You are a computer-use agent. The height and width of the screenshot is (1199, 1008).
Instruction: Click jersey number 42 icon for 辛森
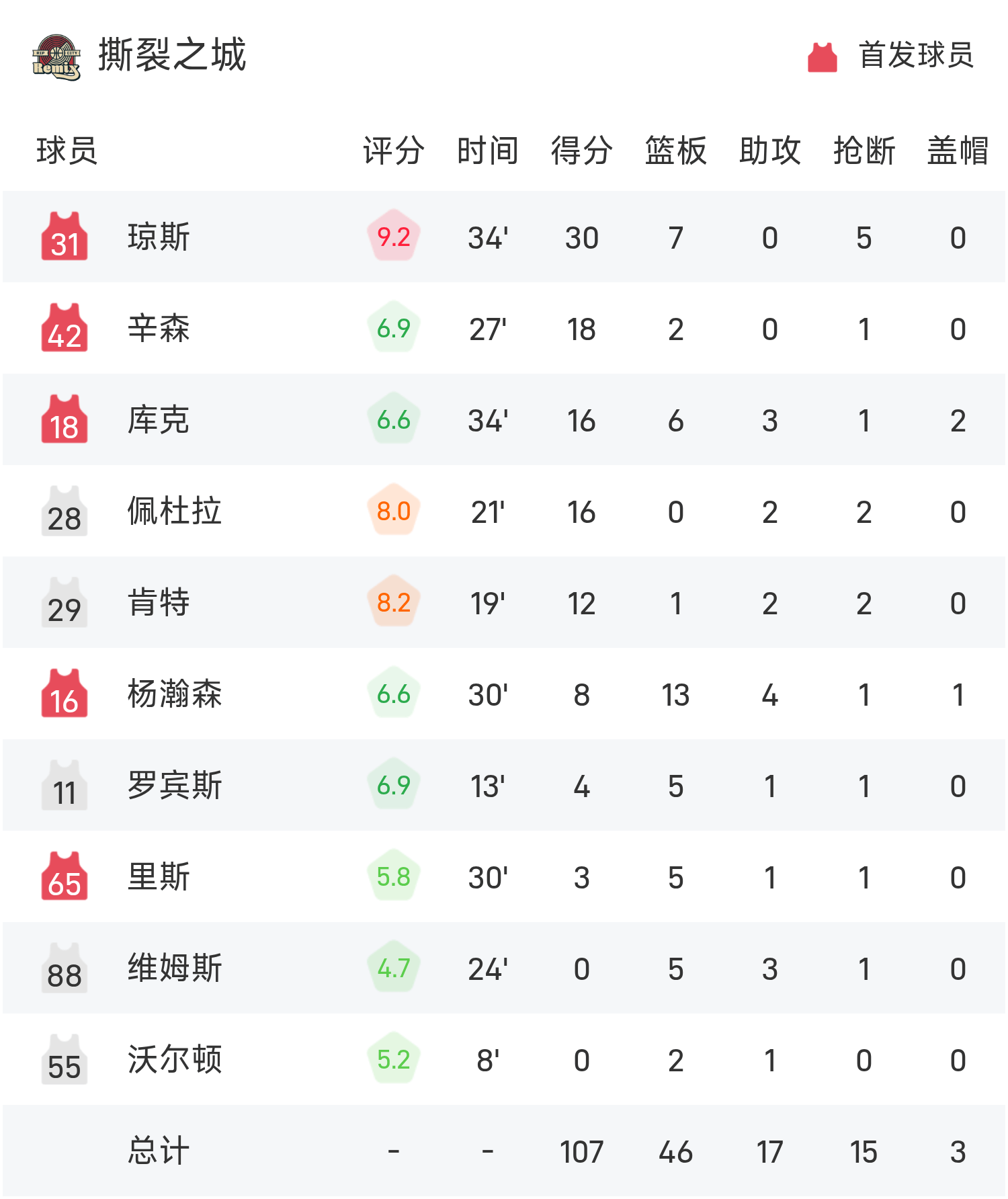tap(65, 328)
